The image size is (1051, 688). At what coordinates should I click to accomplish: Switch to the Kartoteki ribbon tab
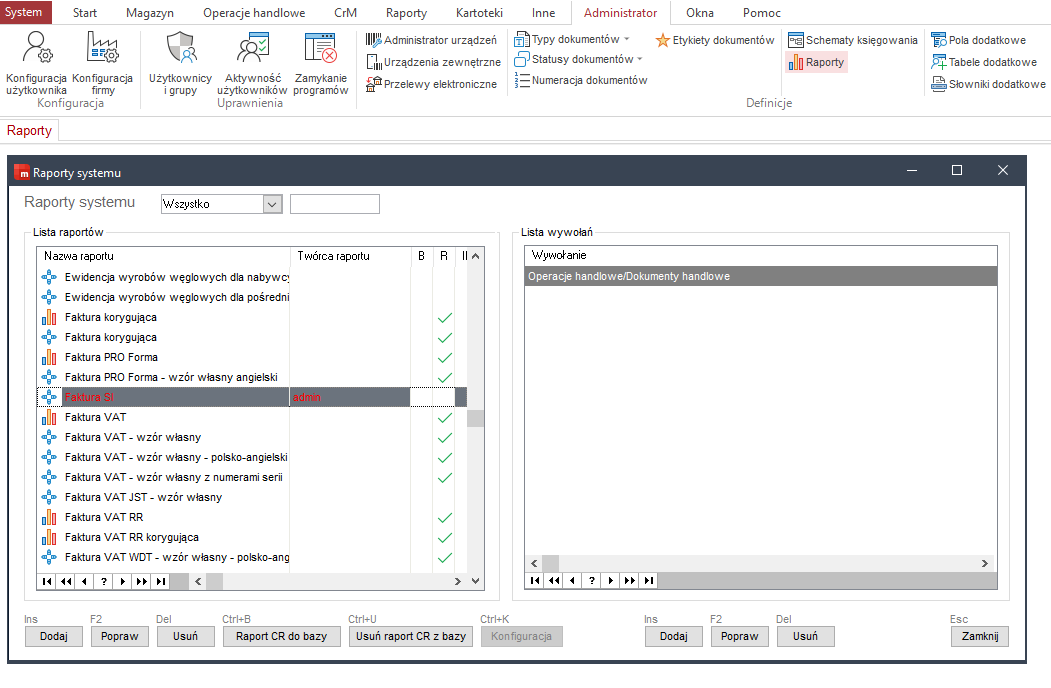tap(479, 13)
